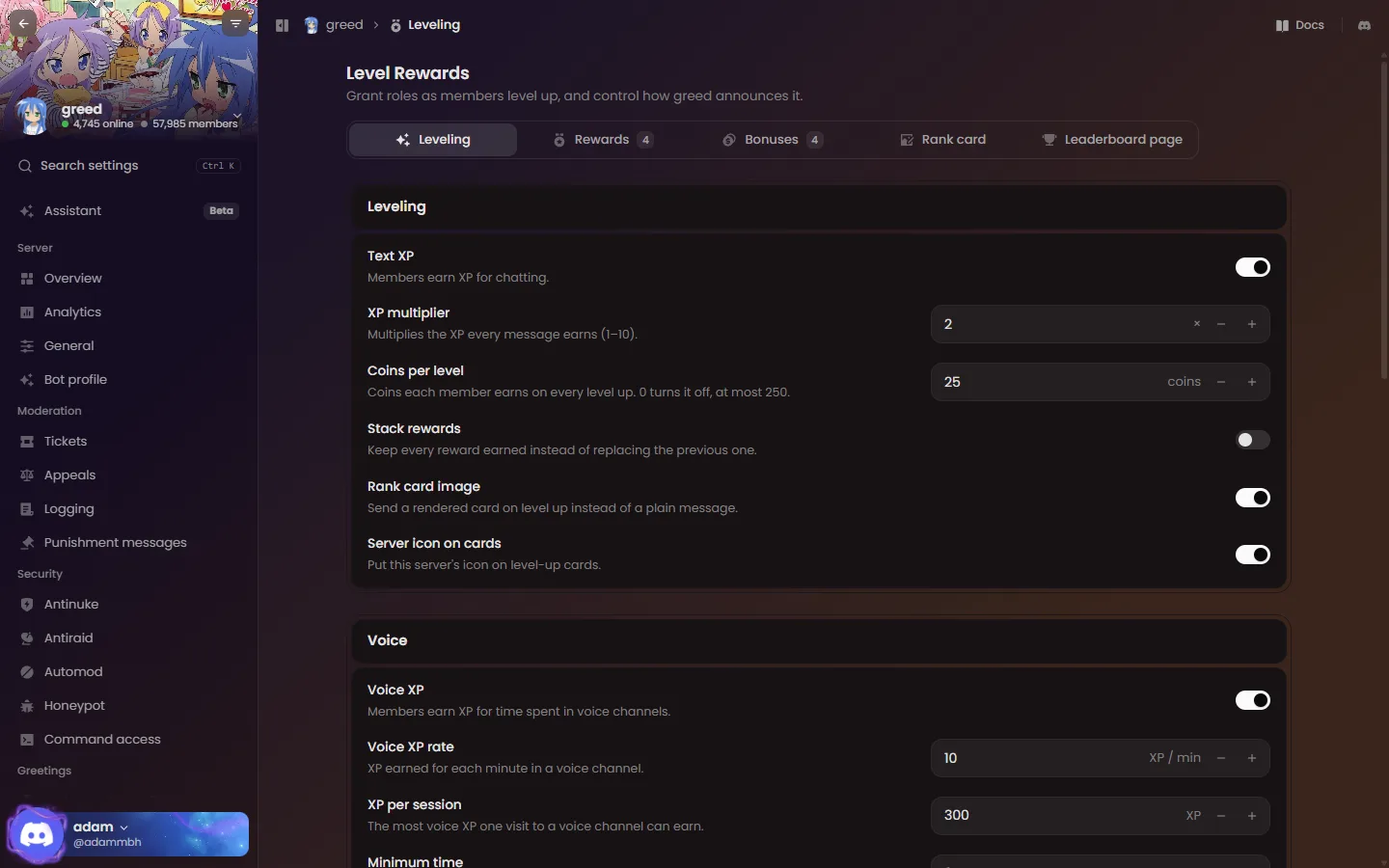1389x868 pixels.
Task: Increase XP per session value
Action: pyautogui.click(x=1252, y=816)
